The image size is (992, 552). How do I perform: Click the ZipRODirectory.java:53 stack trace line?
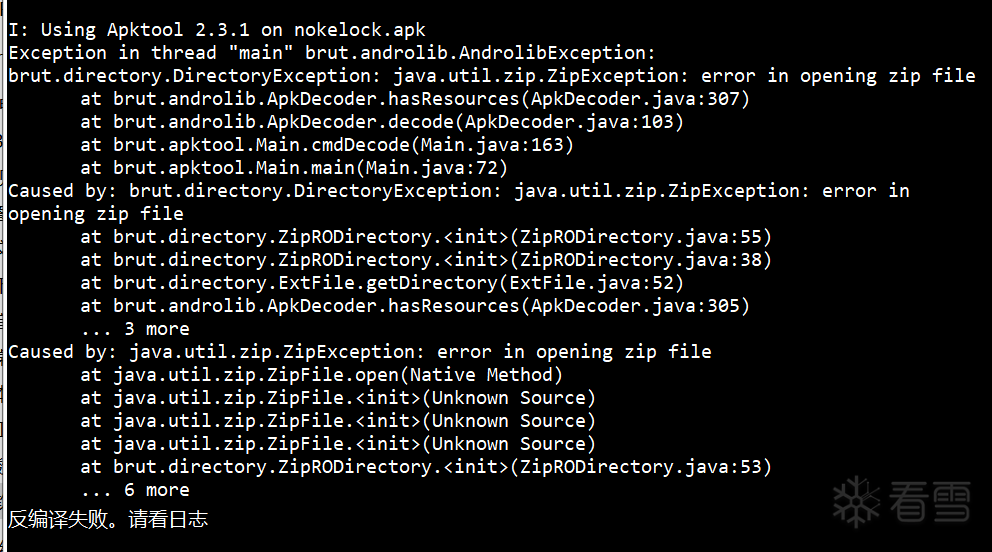(x=426, y=467)
